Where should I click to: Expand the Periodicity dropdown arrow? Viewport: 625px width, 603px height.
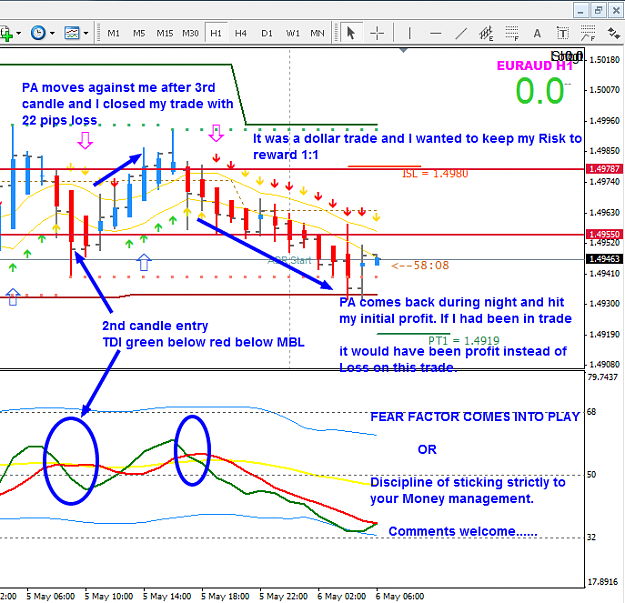(x=52, y=33)
